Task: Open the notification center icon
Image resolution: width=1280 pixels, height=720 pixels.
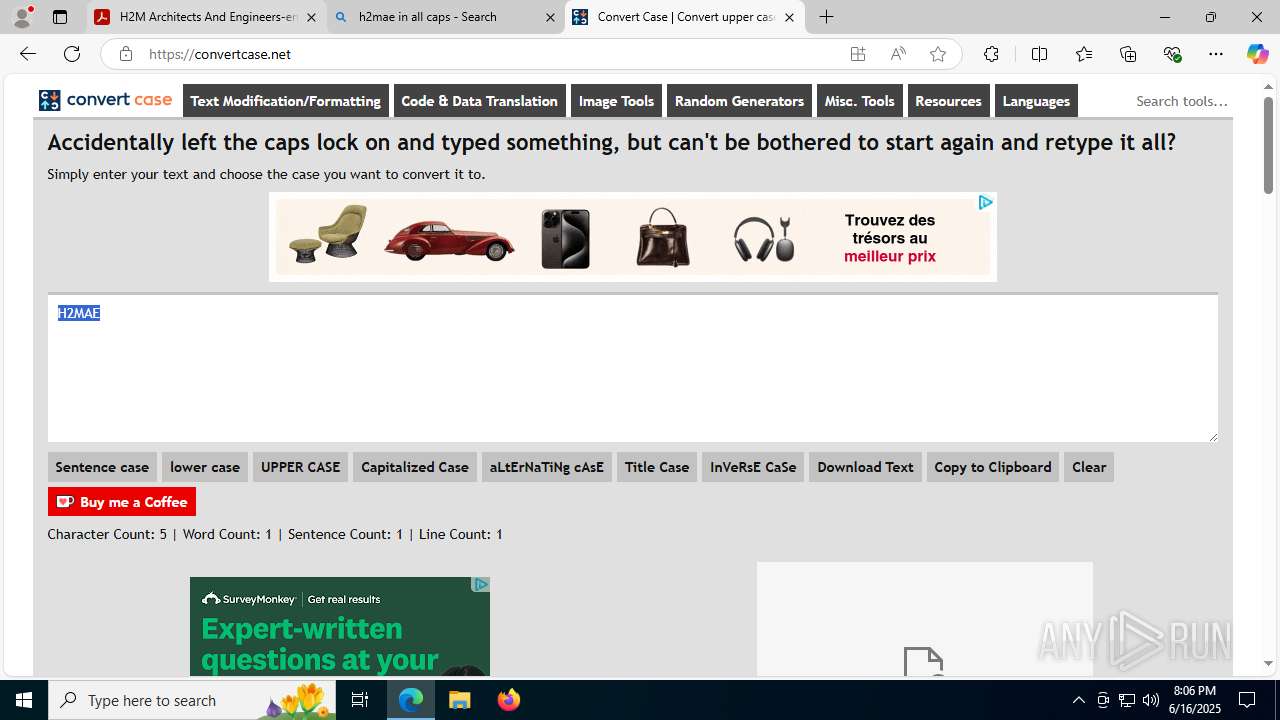Action: point(1247,700)
